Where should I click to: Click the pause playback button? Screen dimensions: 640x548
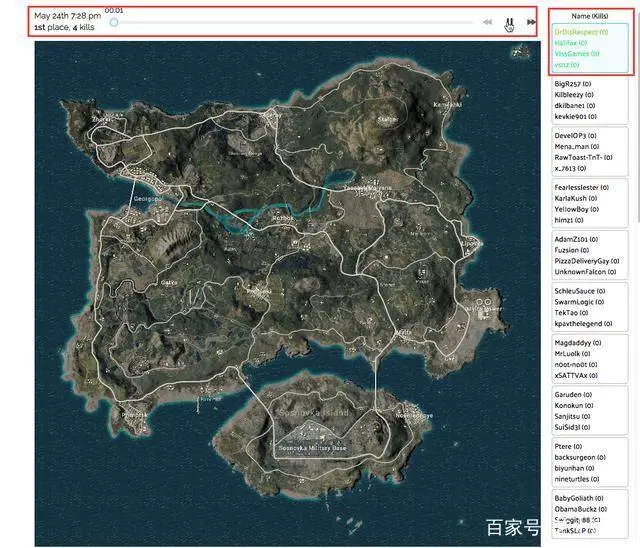[x=509, y=22]
